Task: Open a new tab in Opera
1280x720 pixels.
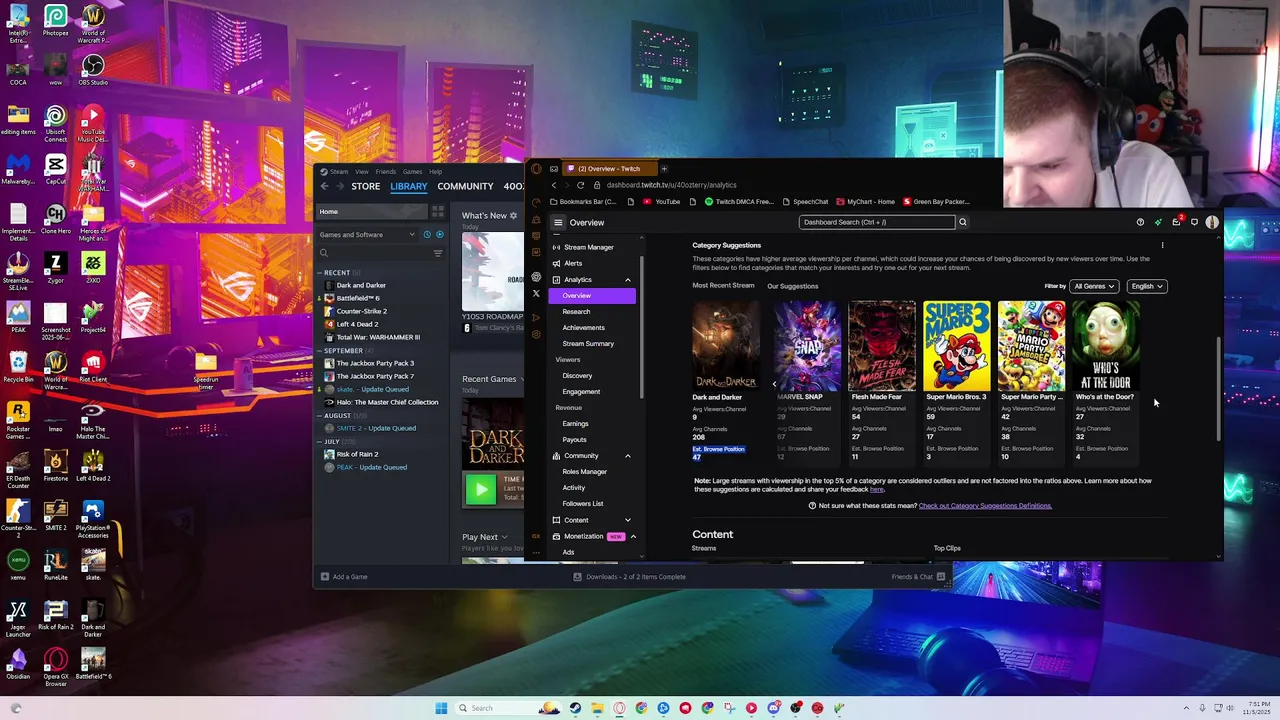Action: point(664,168)
